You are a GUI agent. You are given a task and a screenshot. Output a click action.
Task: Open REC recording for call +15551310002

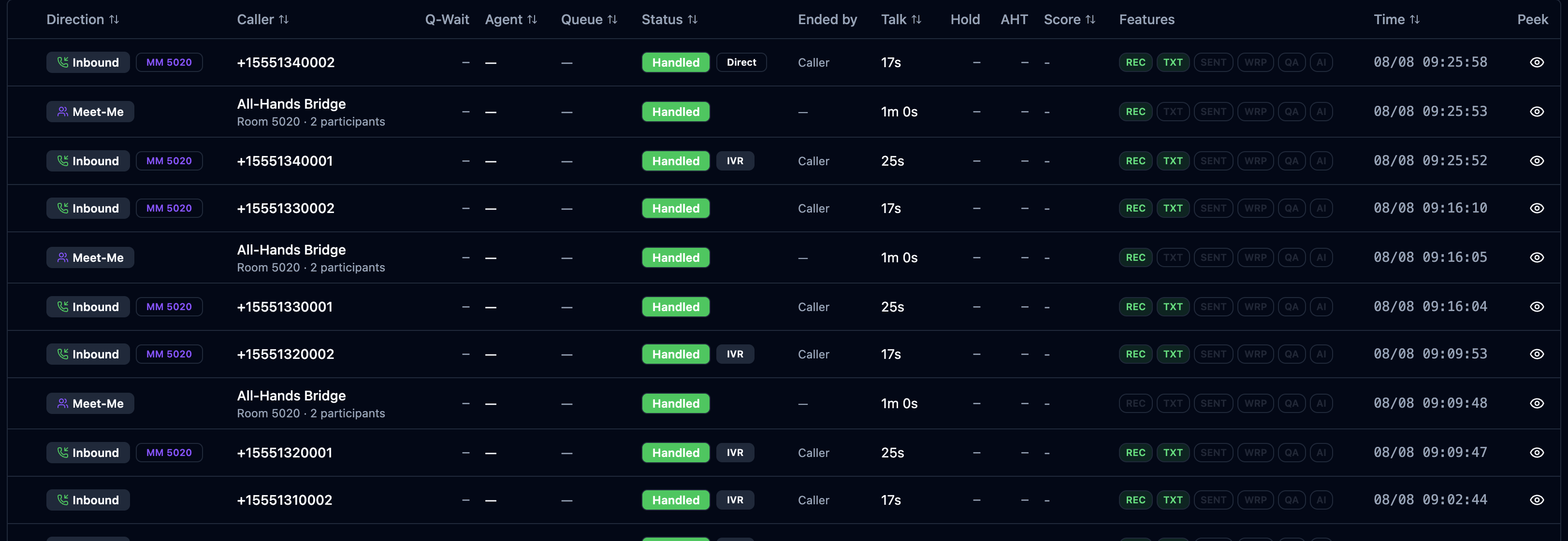pyautogui.click(x=1135, y=499)
